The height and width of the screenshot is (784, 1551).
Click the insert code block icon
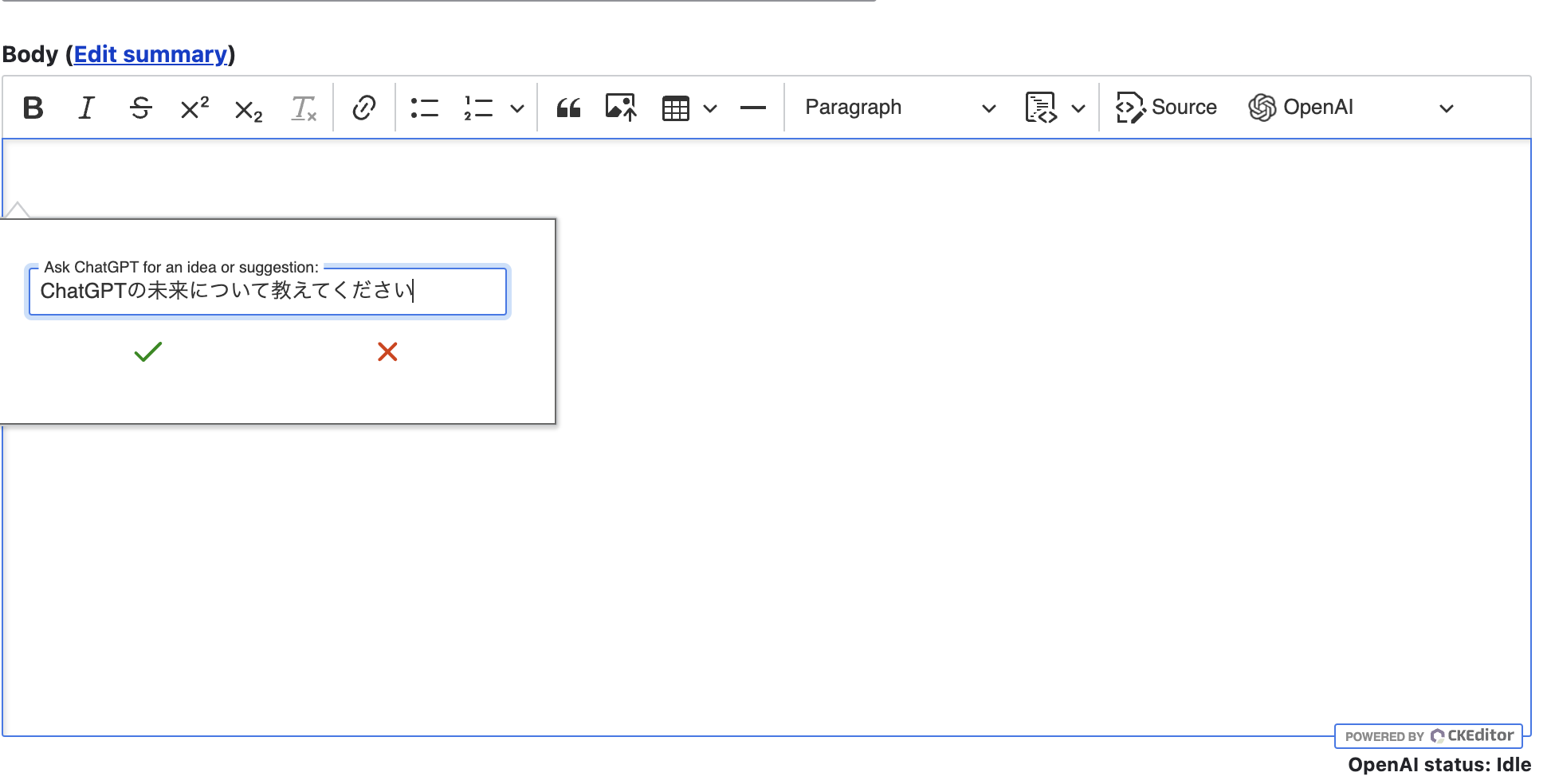[1041, 108]
